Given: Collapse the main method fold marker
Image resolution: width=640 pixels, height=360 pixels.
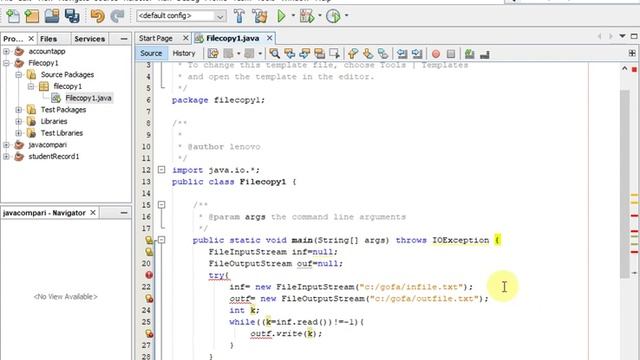Looking at the screenshot, I should [x=162, y=240].
